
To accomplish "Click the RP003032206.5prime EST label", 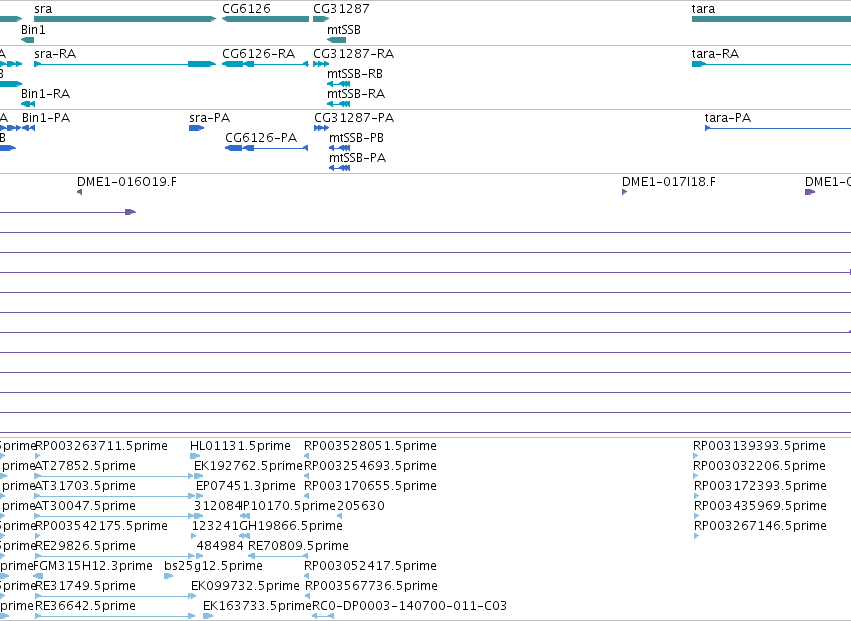I will click(x=760, y=466).
